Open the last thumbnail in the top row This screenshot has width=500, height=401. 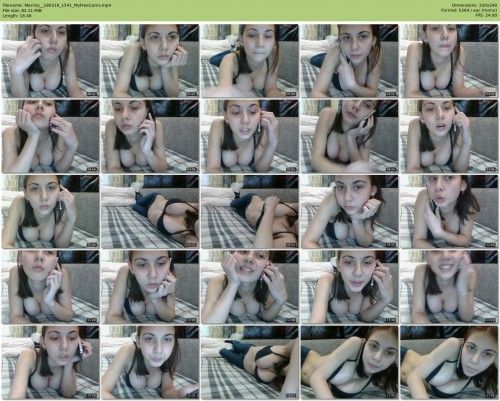click(x=449, y=61)
